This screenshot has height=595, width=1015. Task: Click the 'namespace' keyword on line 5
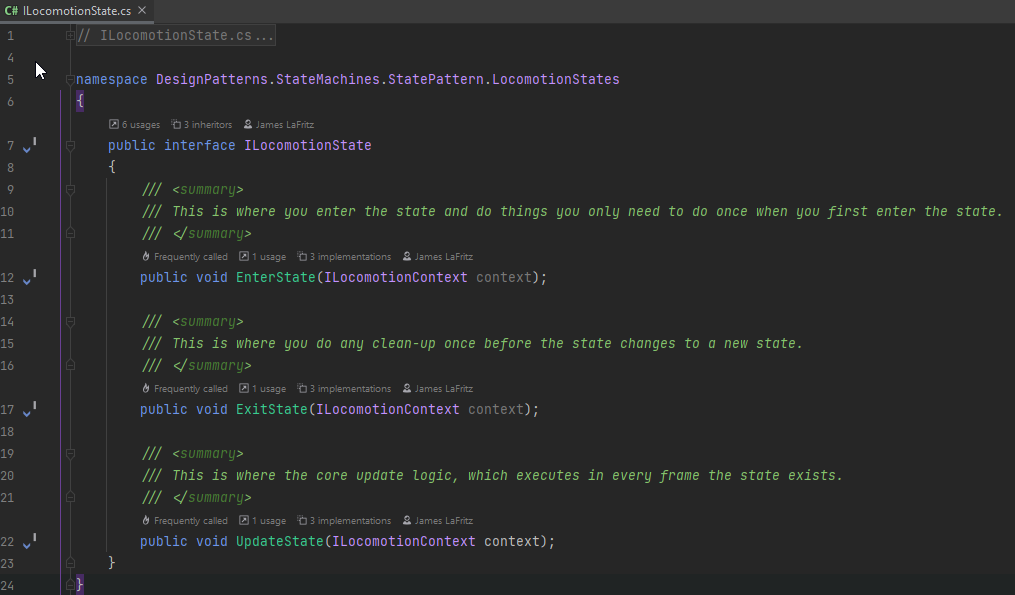(111, 80)
